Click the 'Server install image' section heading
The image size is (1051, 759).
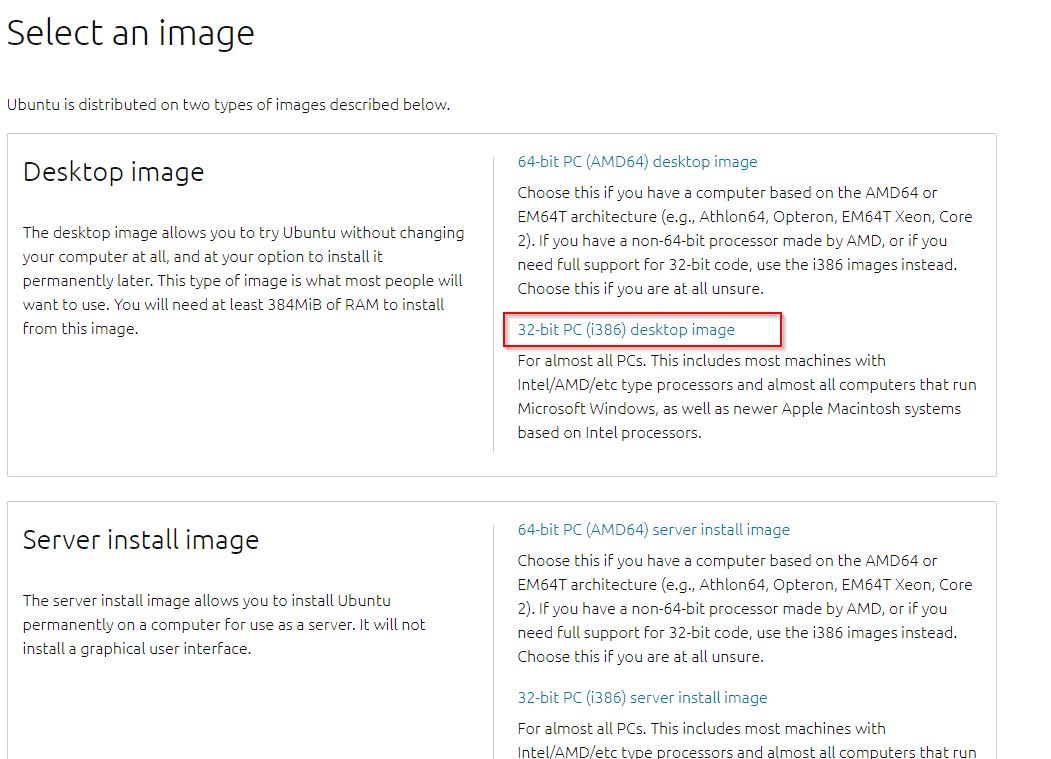coord(141,540)
